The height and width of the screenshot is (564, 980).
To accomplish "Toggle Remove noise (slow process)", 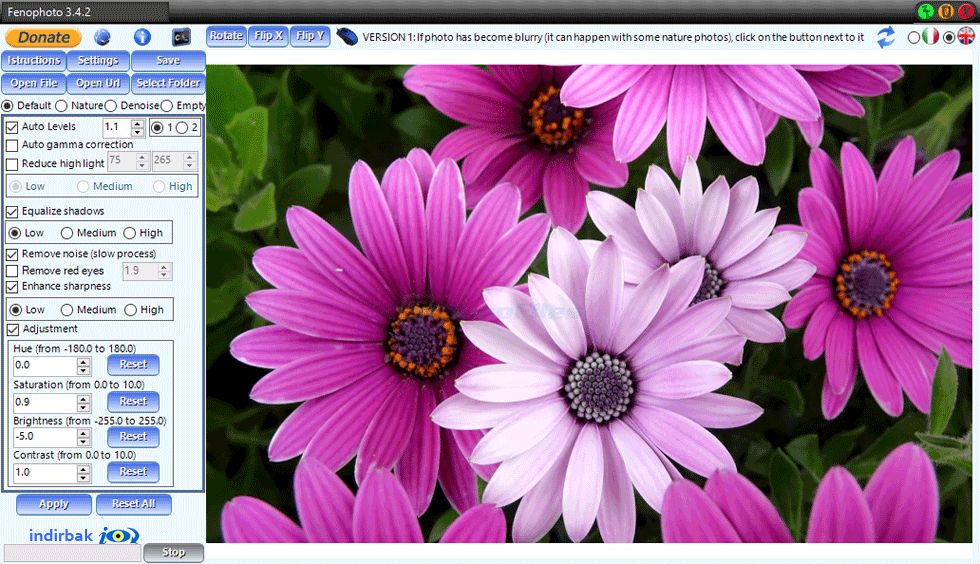I will (12, 254).
